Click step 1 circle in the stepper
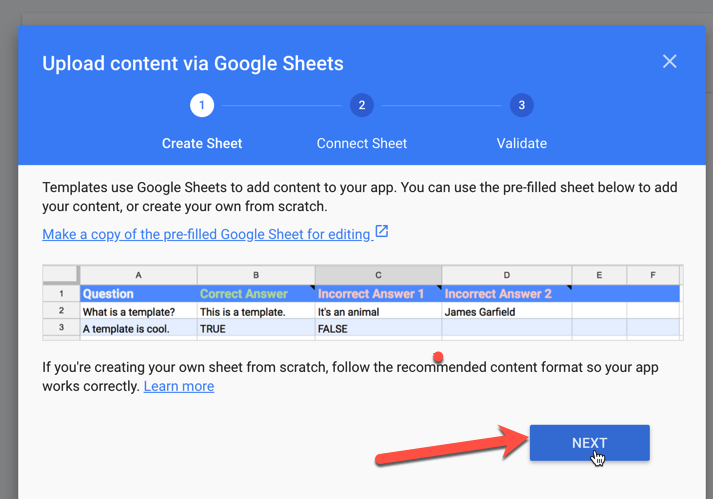The width and height of the screenshot is (713, 499). click(x=202, y=105)
